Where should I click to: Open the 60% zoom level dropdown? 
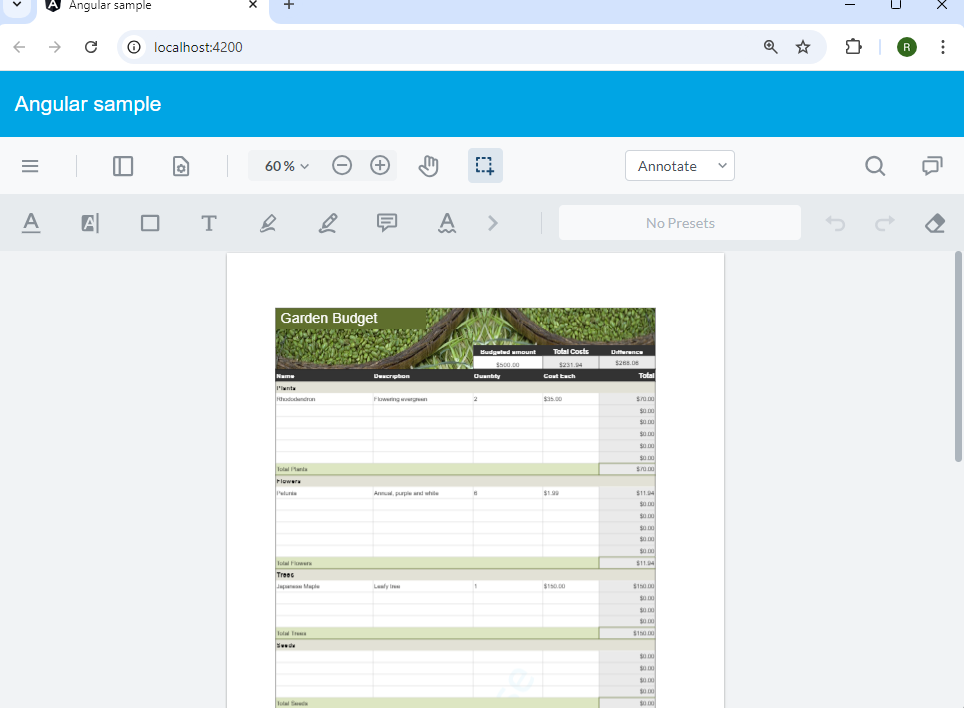pyautogui.click(x=284, y=166)
